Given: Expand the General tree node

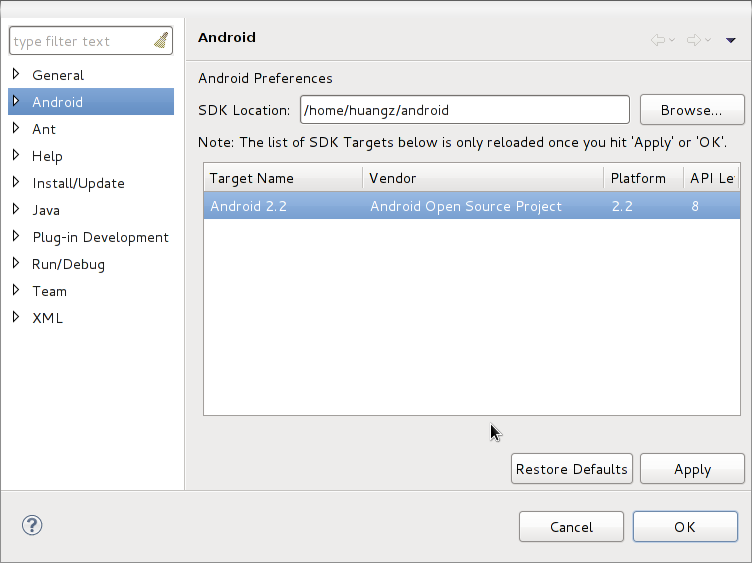Looking at the screenshot, I should click(16, 74).
